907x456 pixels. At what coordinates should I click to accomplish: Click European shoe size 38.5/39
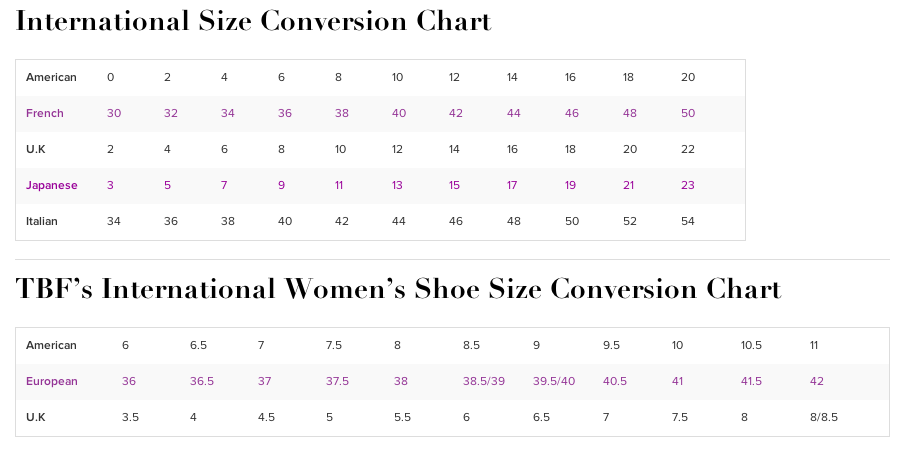[484, 382]
